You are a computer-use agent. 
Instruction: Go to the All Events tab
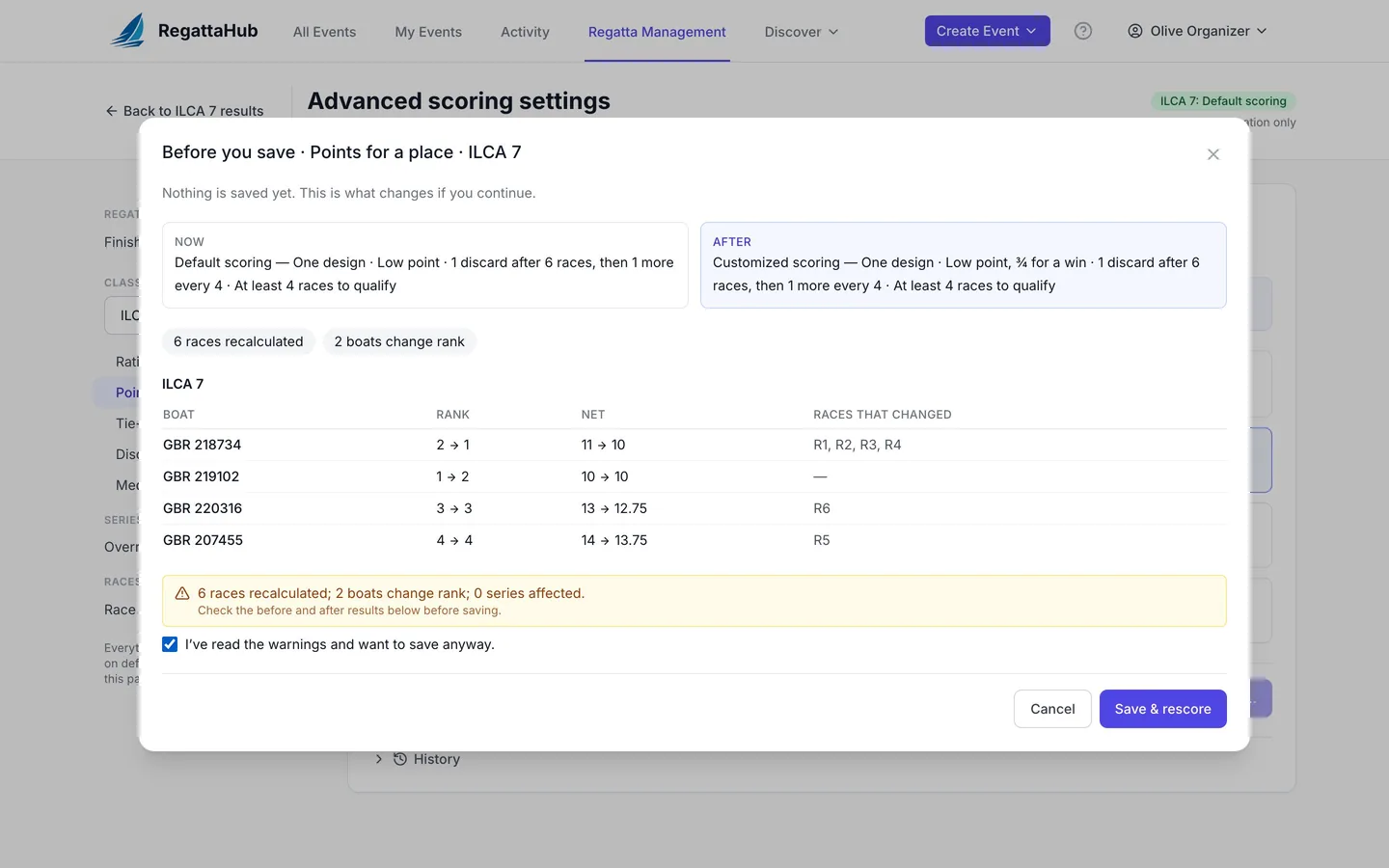(324, 32)
